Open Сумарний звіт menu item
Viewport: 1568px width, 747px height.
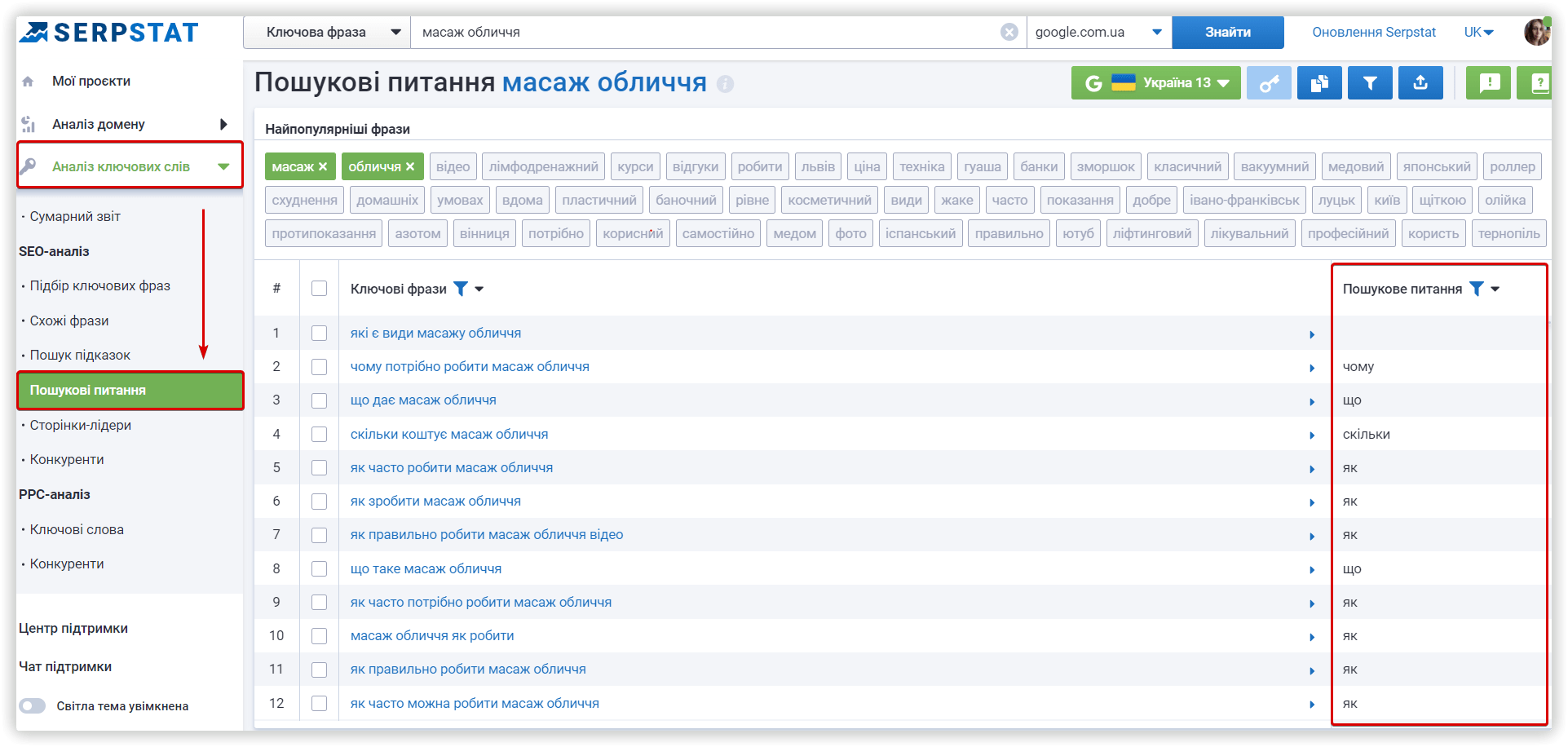(75, 216)
